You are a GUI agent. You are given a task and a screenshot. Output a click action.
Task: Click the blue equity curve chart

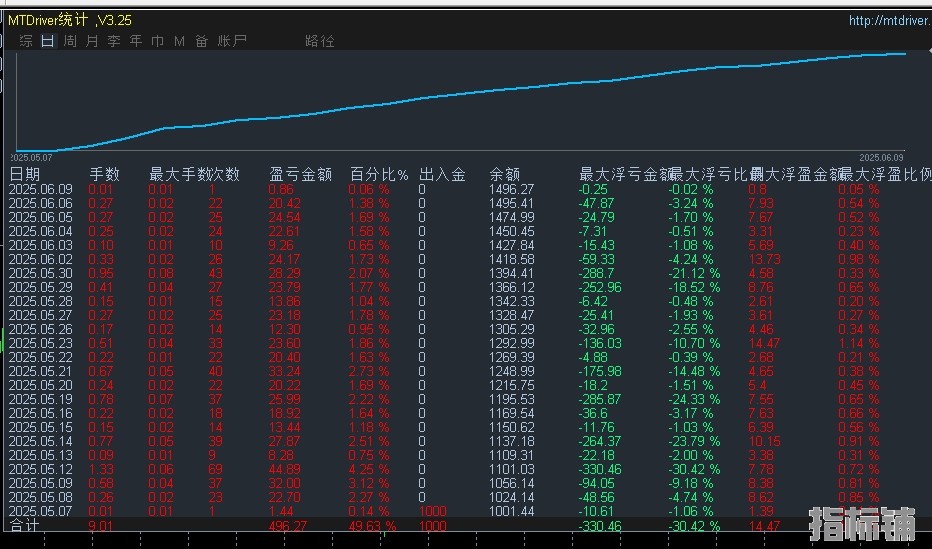[461, 101]
